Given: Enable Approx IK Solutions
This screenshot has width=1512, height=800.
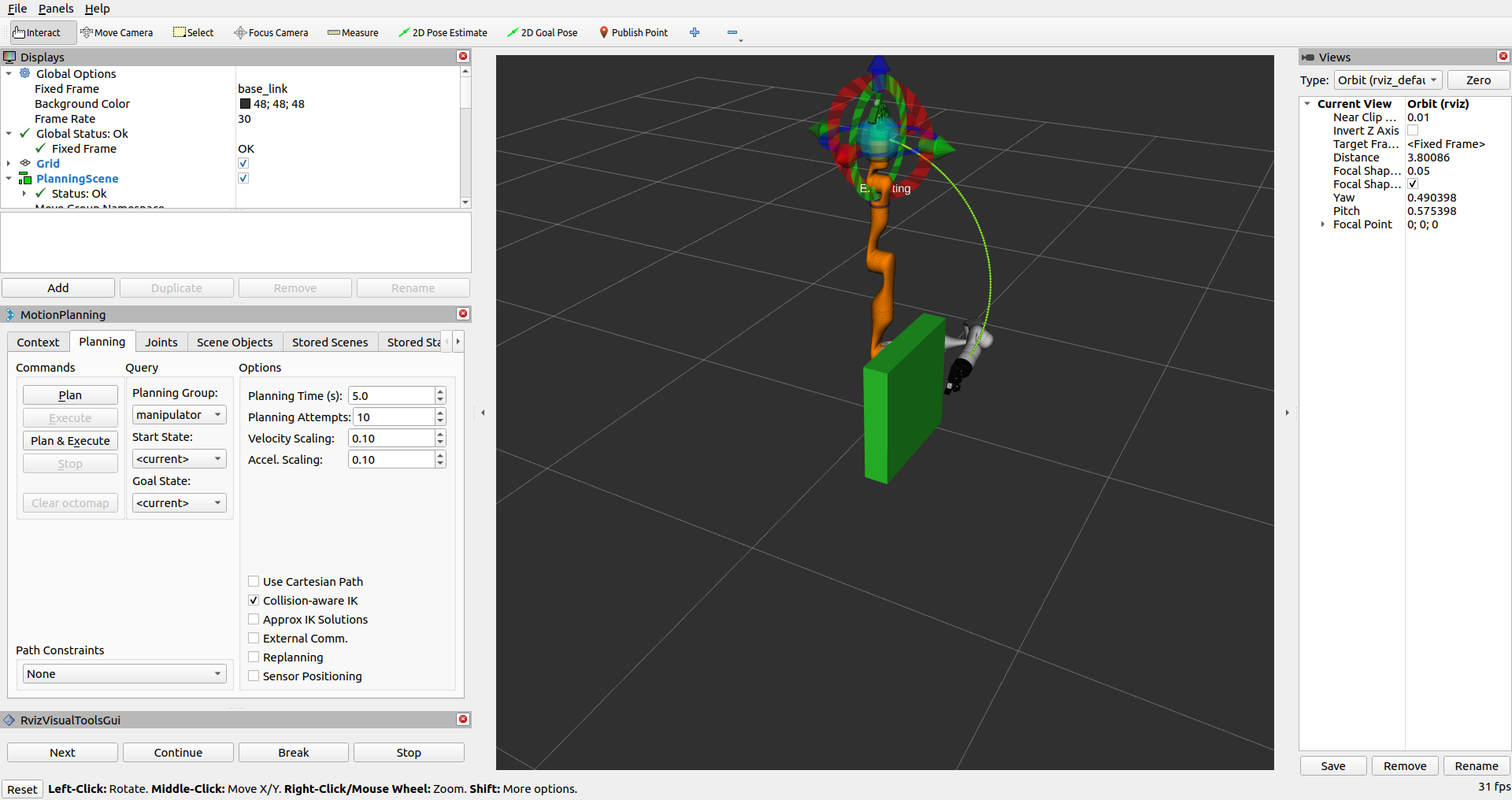Looking at the screenshot, I should pyautogui.click(x=254, y=619).
